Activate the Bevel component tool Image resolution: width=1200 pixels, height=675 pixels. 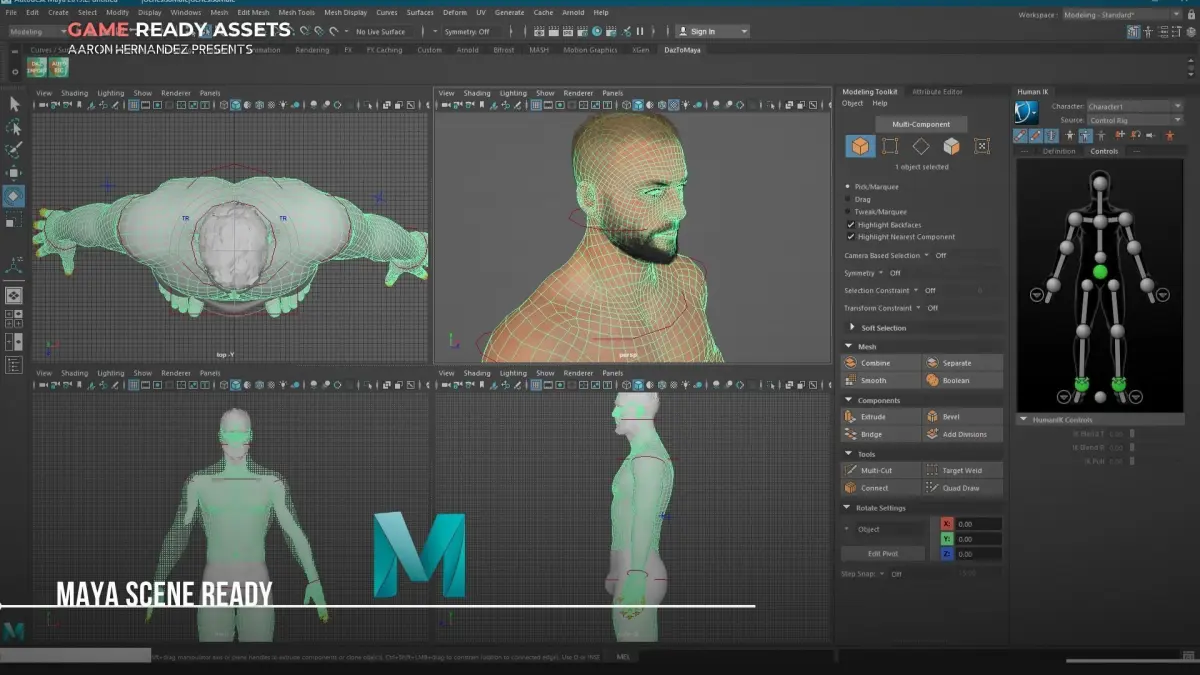pyautogui.click(x=962, y=417)
